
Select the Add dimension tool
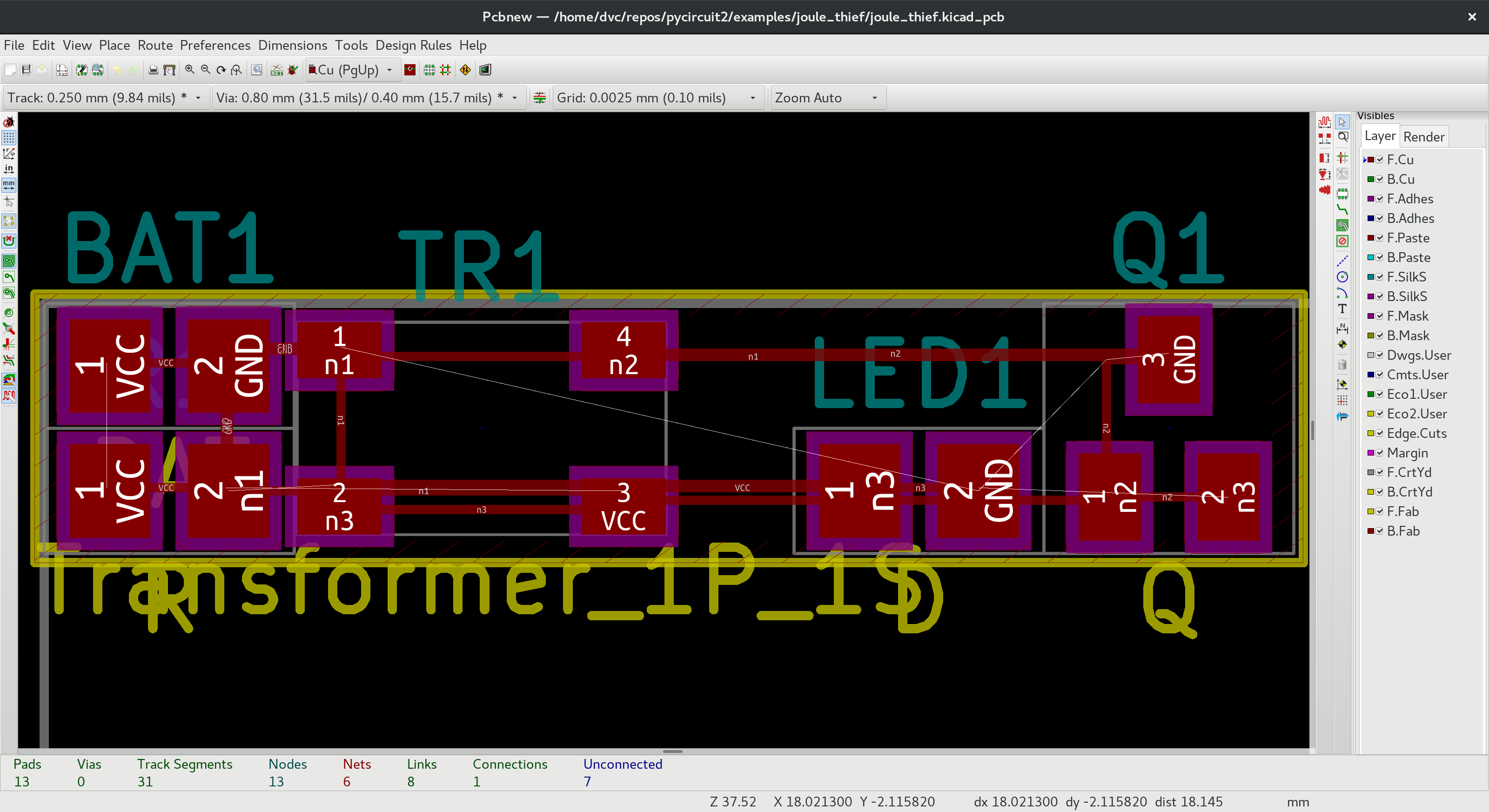click(x=1342, y=329)
